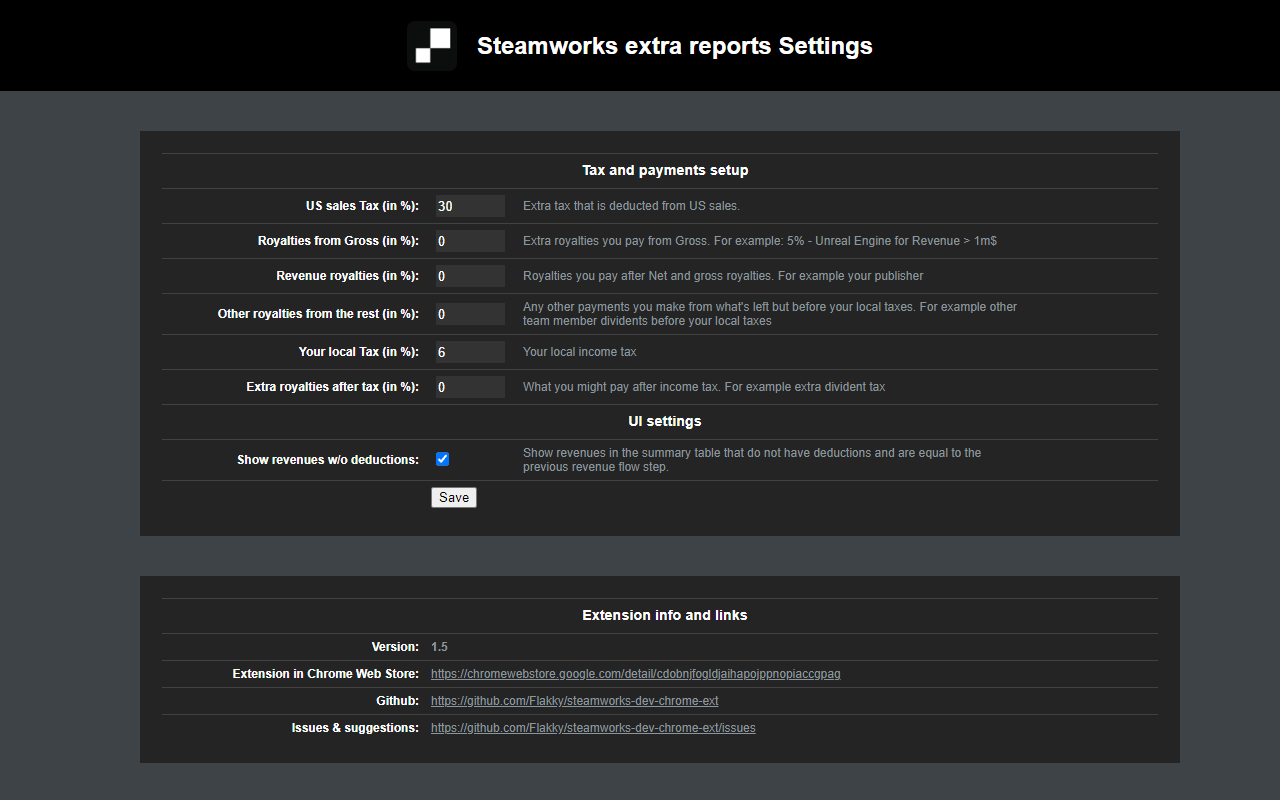Click the 'For example your publisher' description text

[x=723, y=276]
